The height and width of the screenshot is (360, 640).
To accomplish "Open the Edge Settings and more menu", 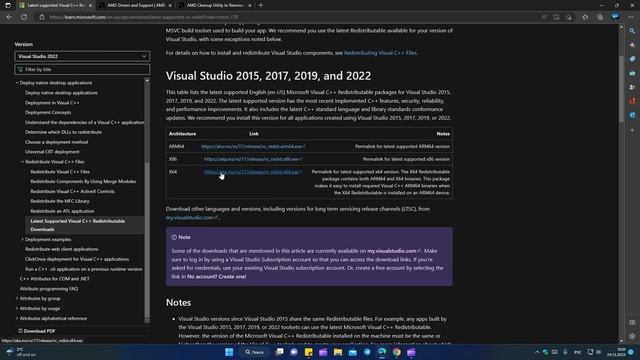I will pos(631,17).
